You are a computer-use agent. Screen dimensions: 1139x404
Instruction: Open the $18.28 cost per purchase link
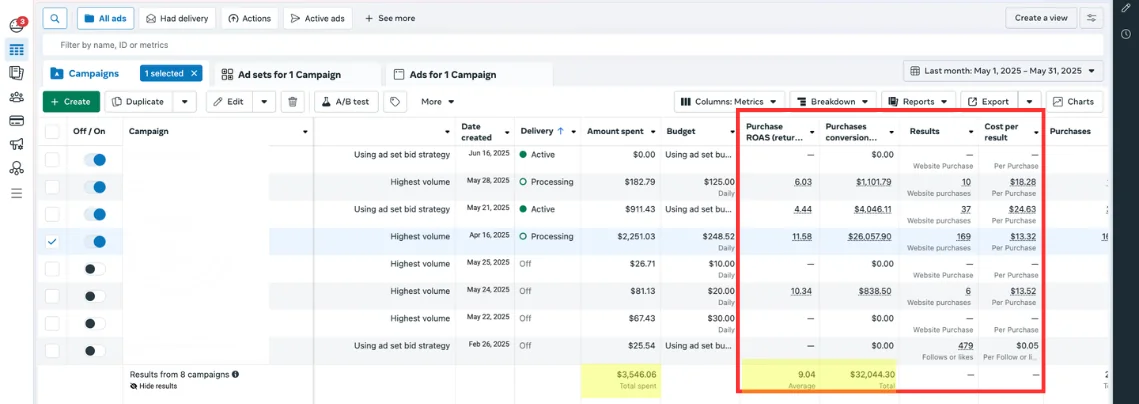[x=1023, y=182]
